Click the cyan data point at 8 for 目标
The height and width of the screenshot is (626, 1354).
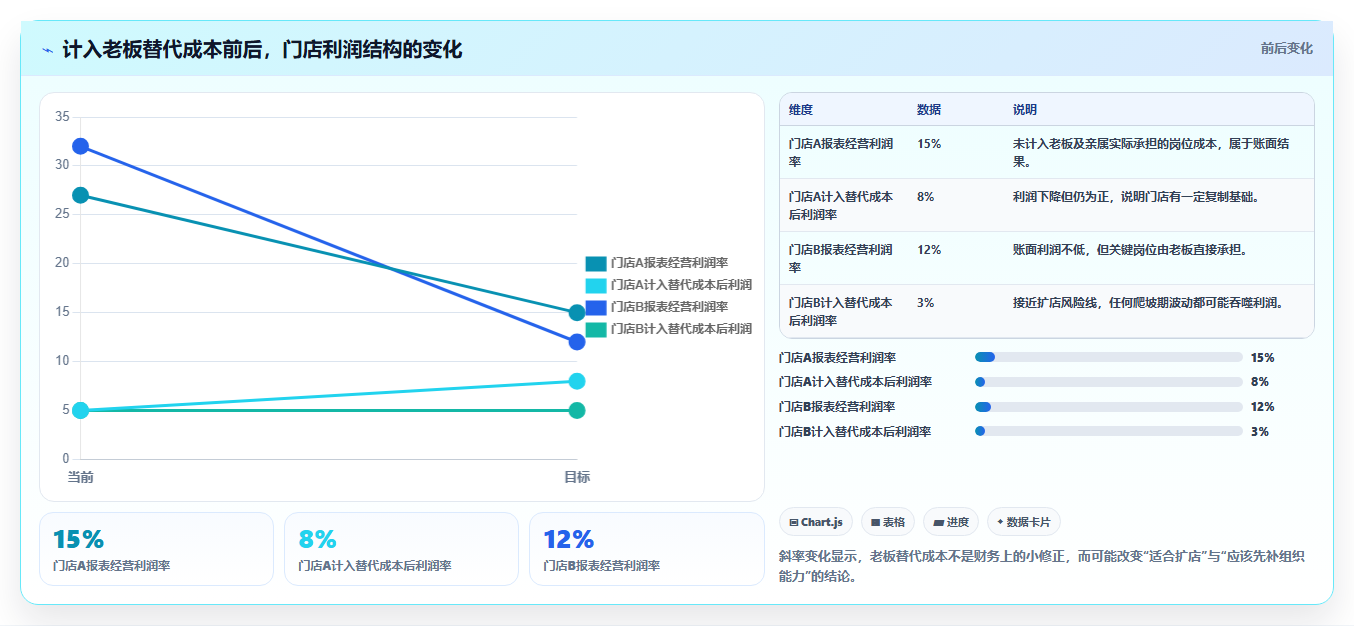click(x=577, y=381)
